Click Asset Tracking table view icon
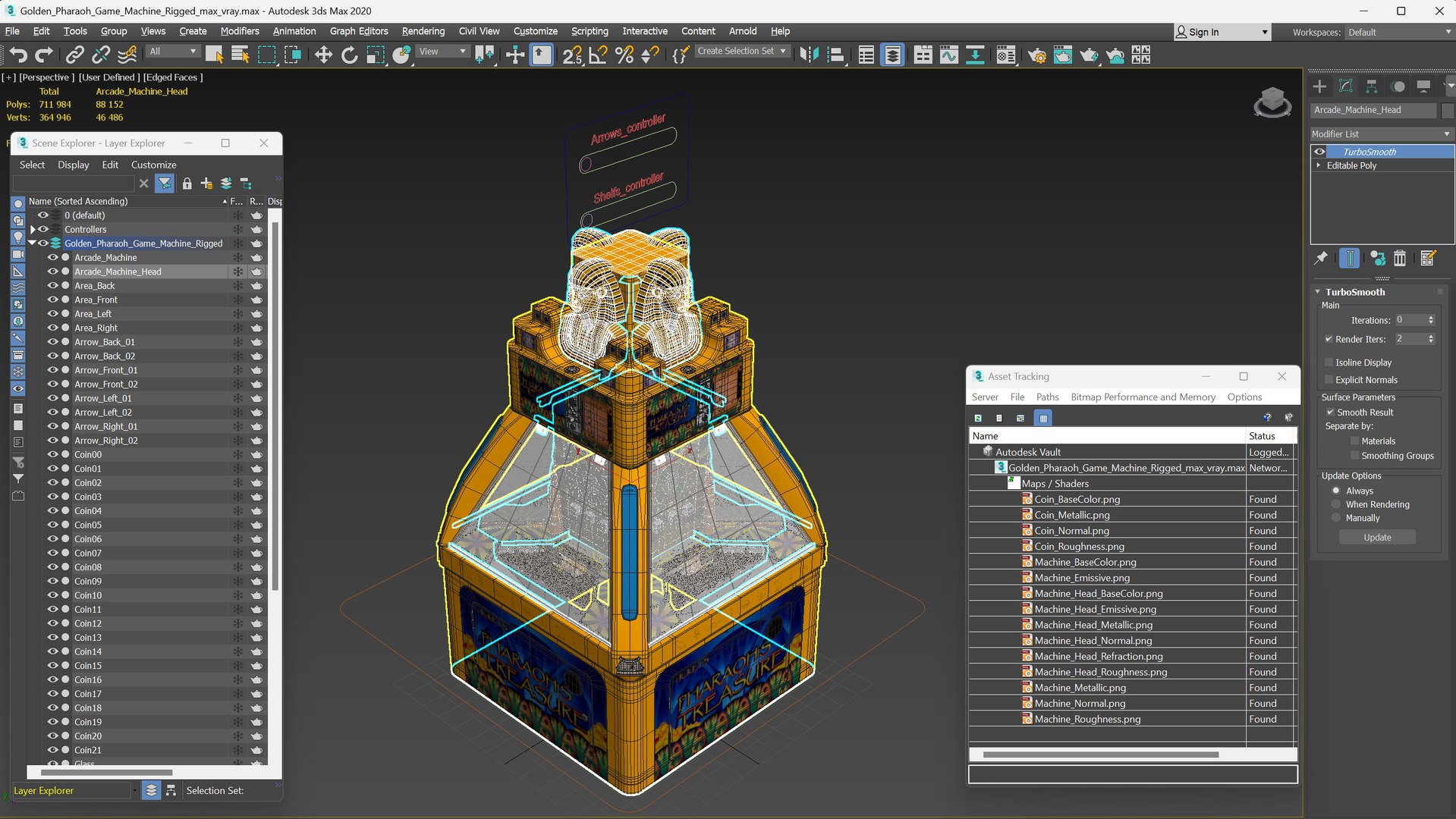Screen dimensions: 1456x819 1043,418
